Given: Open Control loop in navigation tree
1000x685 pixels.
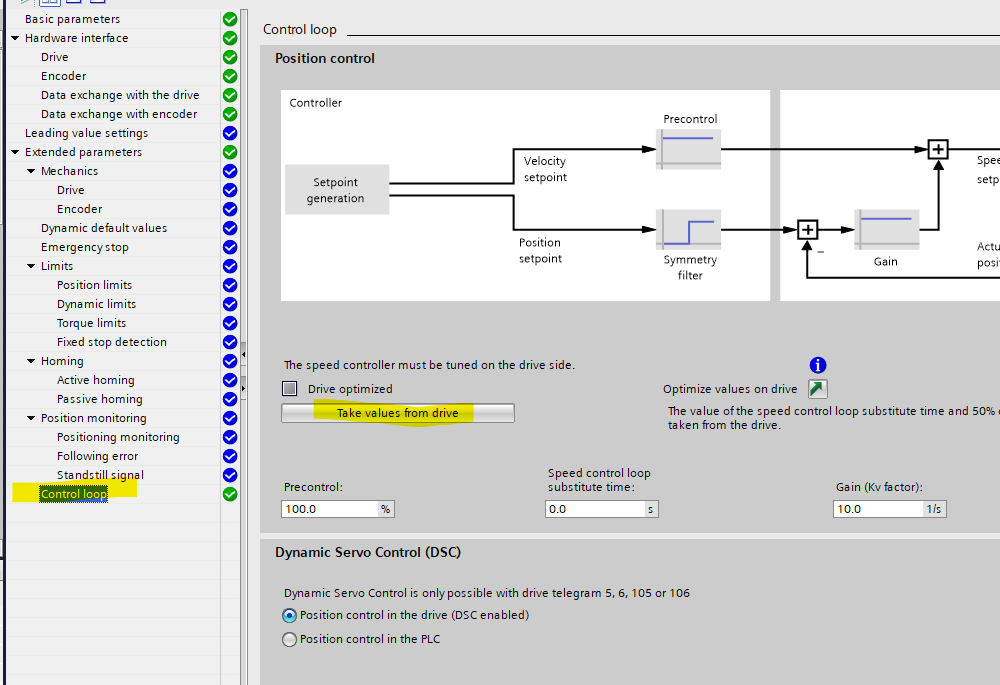Looking at the screenshot, I should (74, 494).
